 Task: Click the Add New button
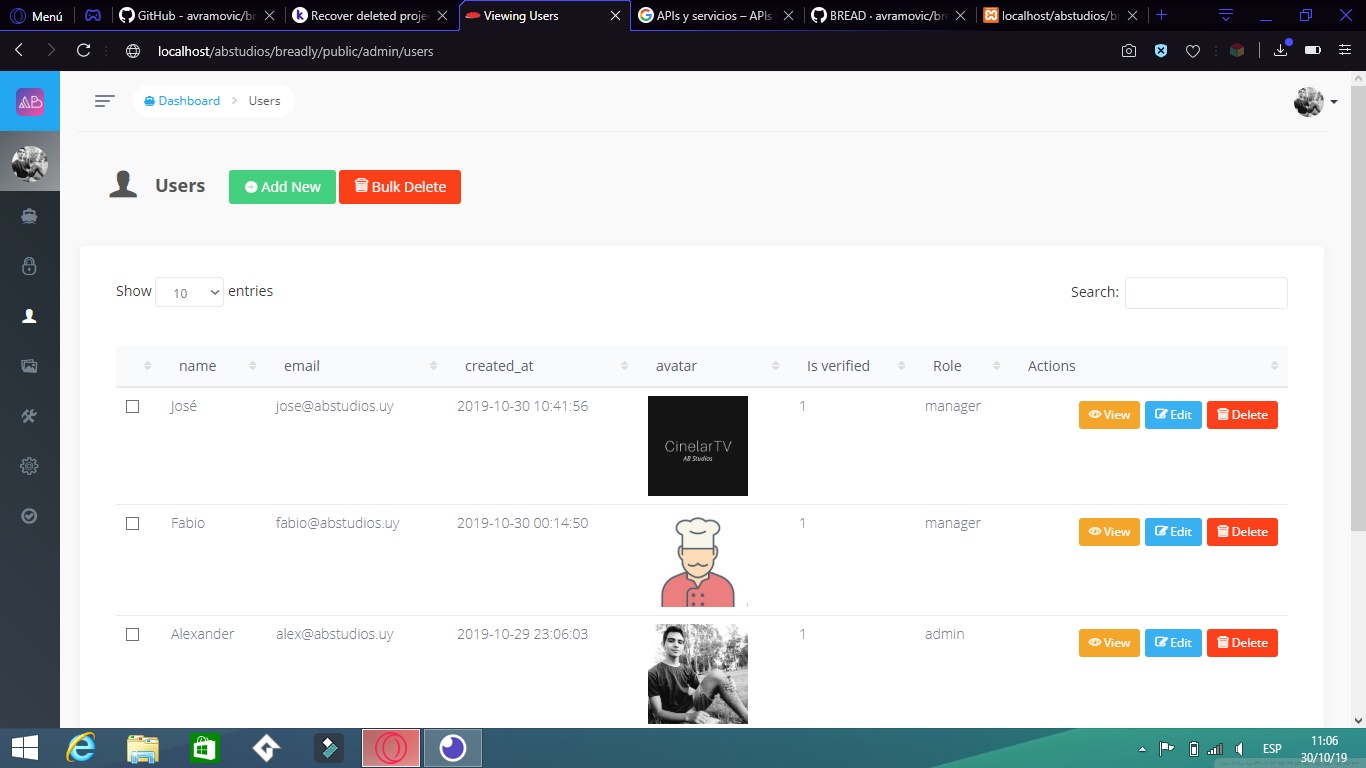(282, 187)
